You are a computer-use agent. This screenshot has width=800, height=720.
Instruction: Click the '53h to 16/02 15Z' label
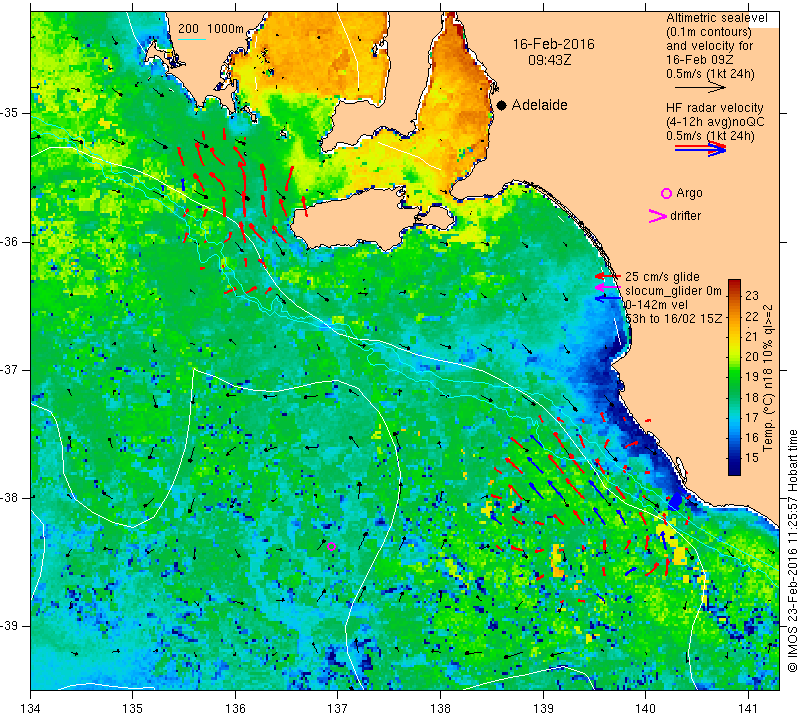pyautogui.click(x=674, y=318)
